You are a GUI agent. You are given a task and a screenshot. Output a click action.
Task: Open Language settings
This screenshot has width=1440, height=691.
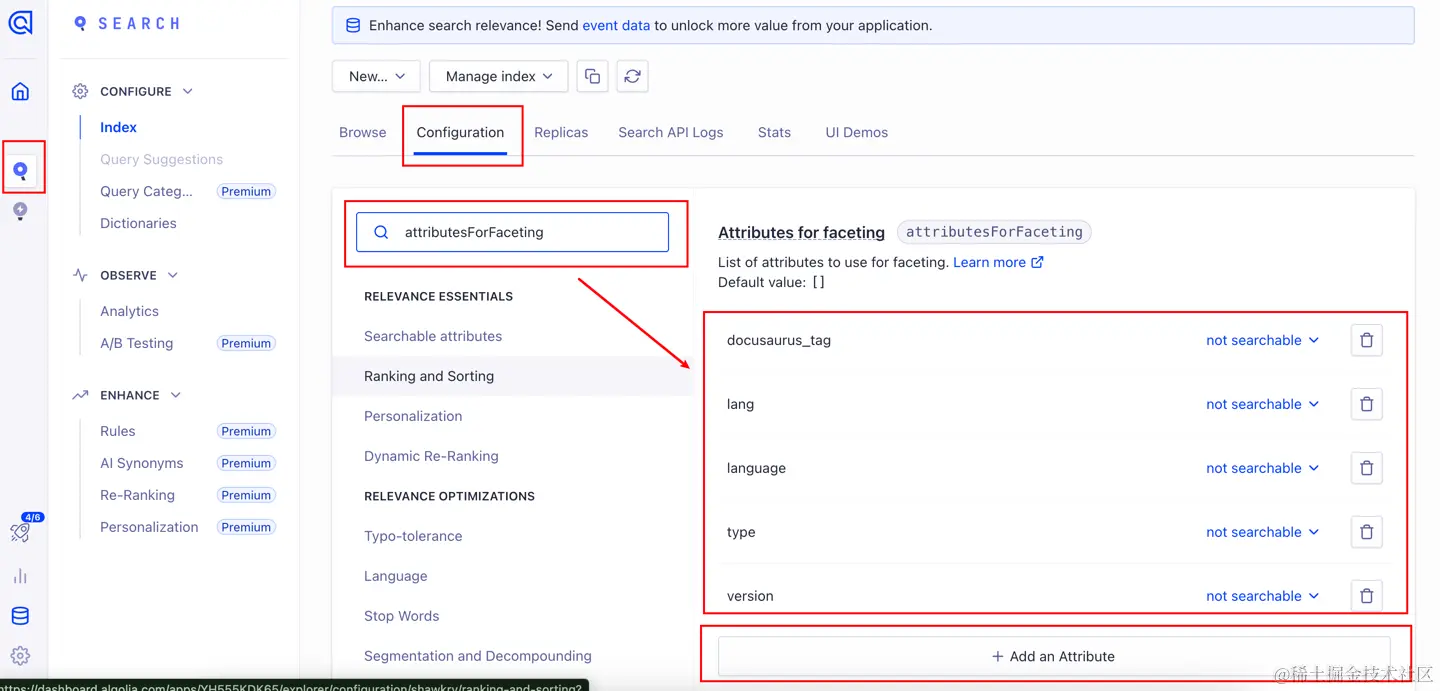pyautogui.click(x=395, y=576)
